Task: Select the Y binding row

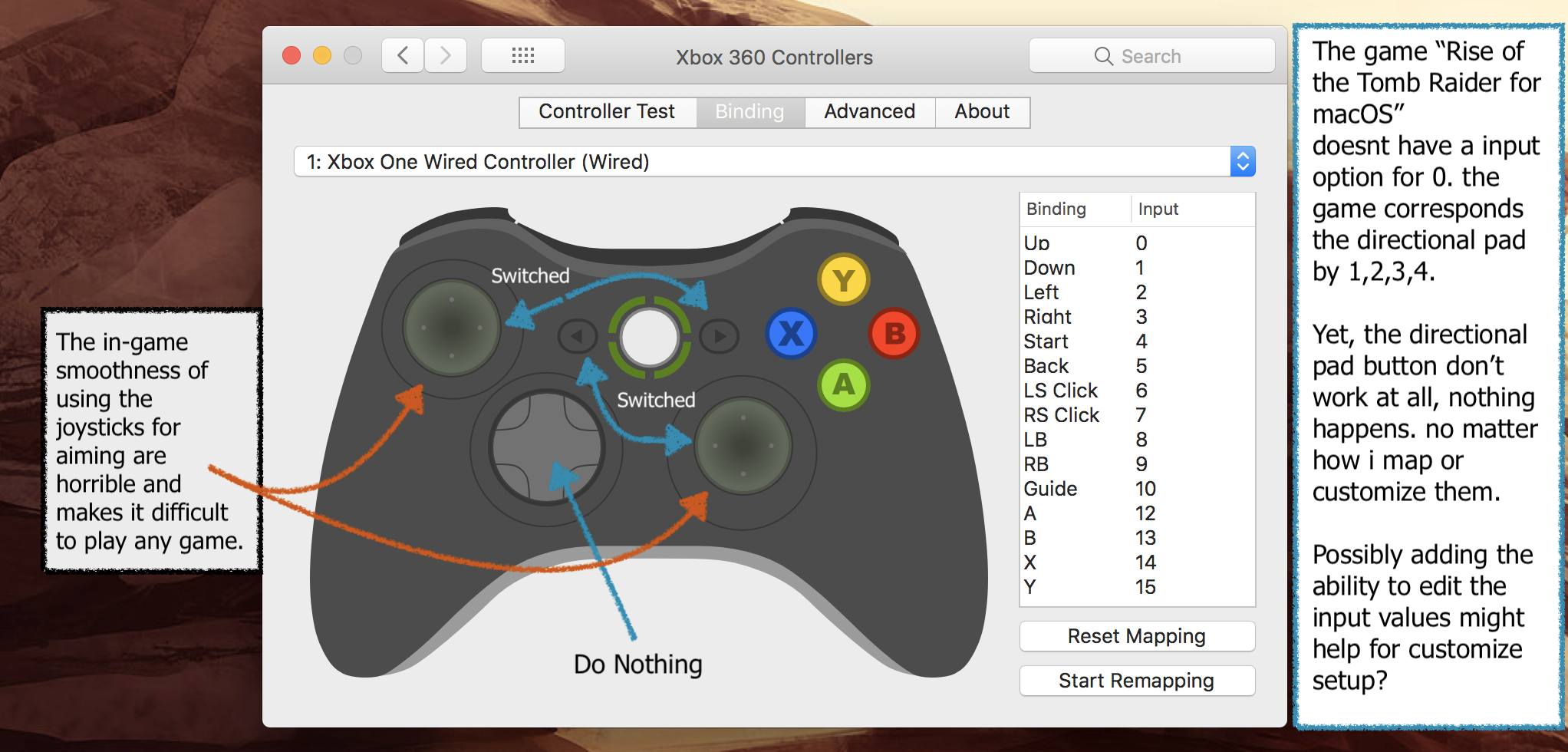Action: click(x=1137, y=587)
